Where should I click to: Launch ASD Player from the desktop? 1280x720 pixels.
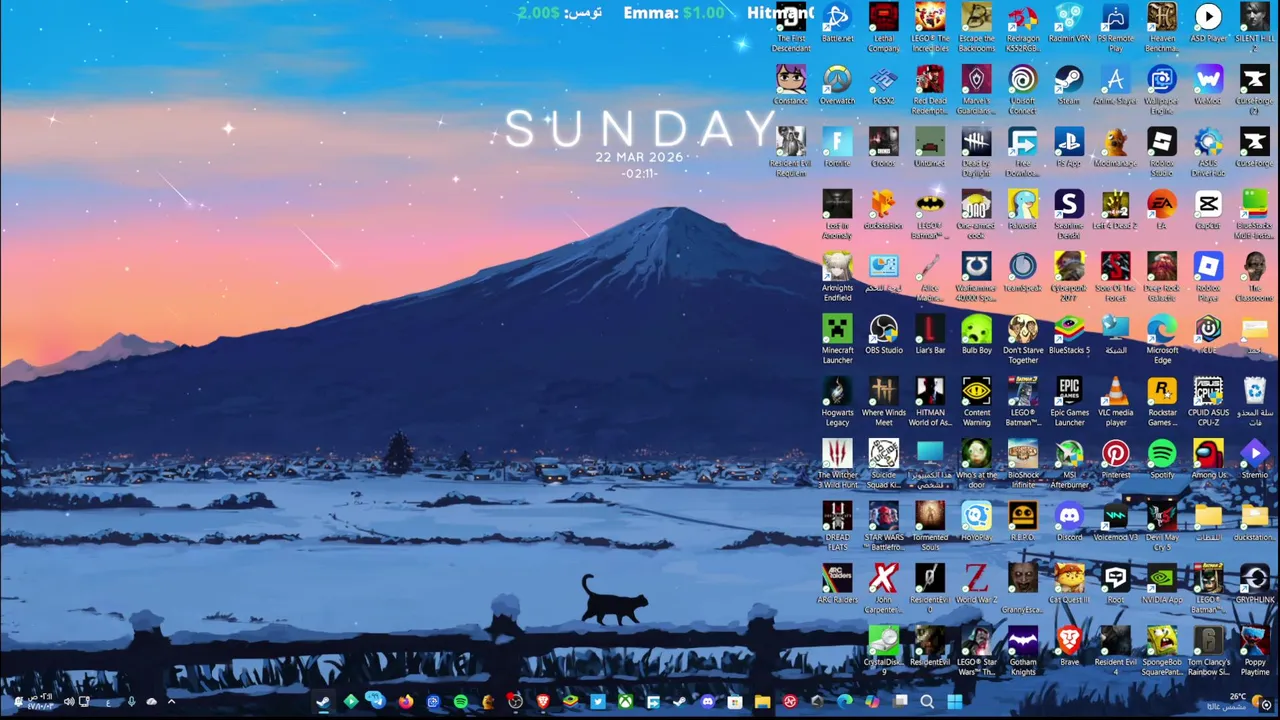(1208, 24)
